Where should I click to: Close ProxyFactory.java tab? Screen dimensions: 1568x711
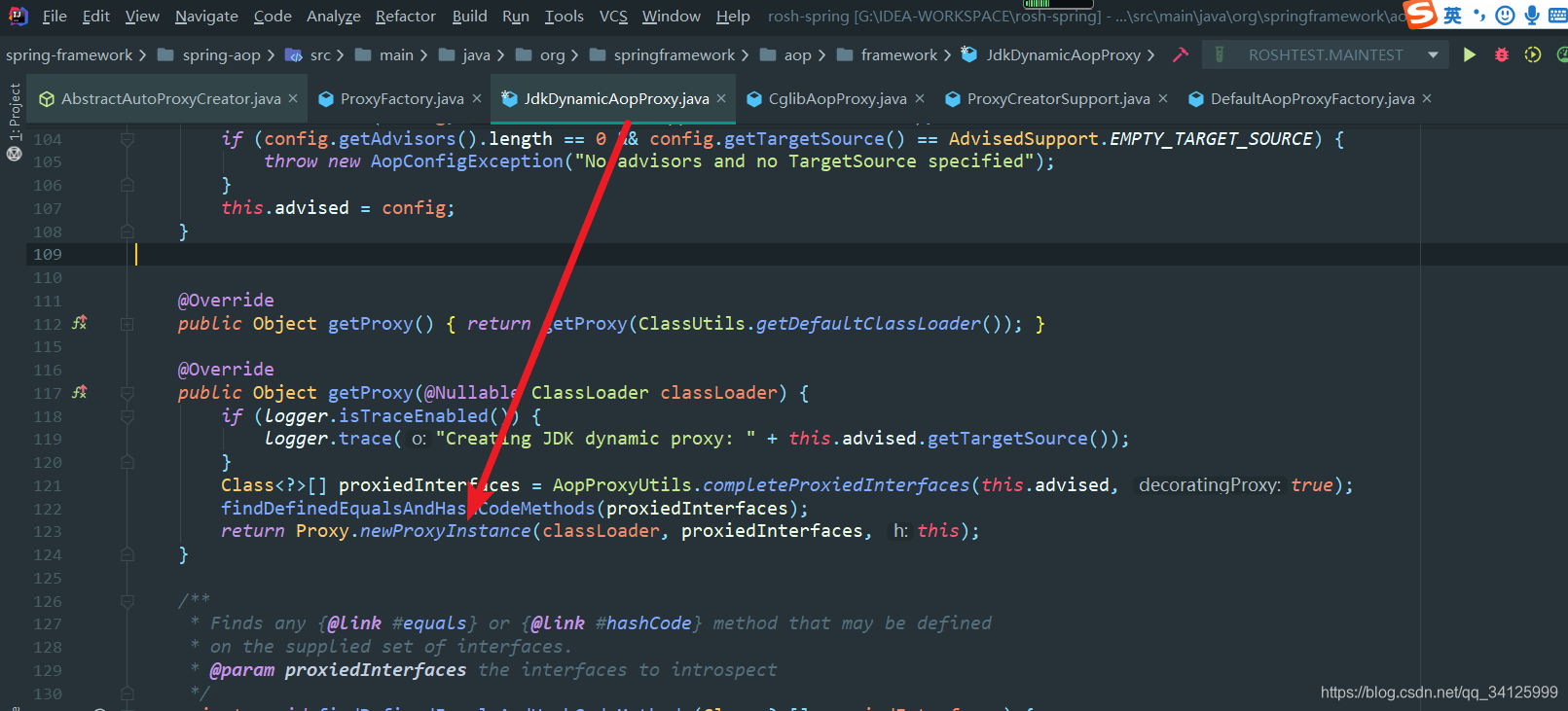click(x=477, y=99)
